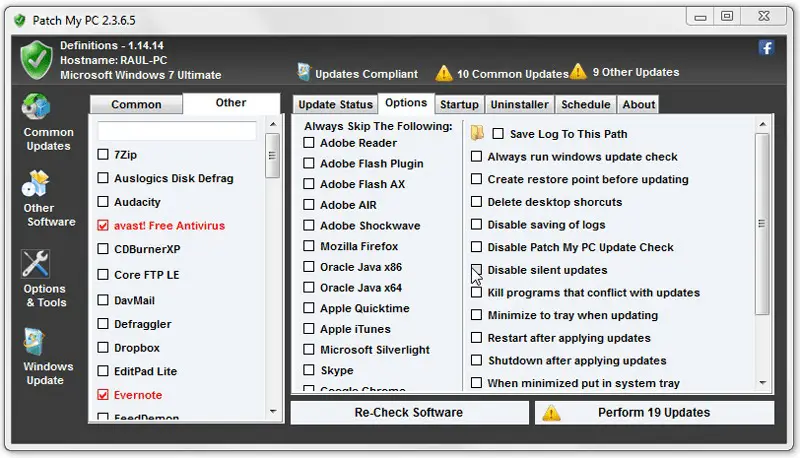The width and height of the screenshot is (800, 458).
Task: Skip Adobe Shockwave checkbox
Action: pos(309,225)
